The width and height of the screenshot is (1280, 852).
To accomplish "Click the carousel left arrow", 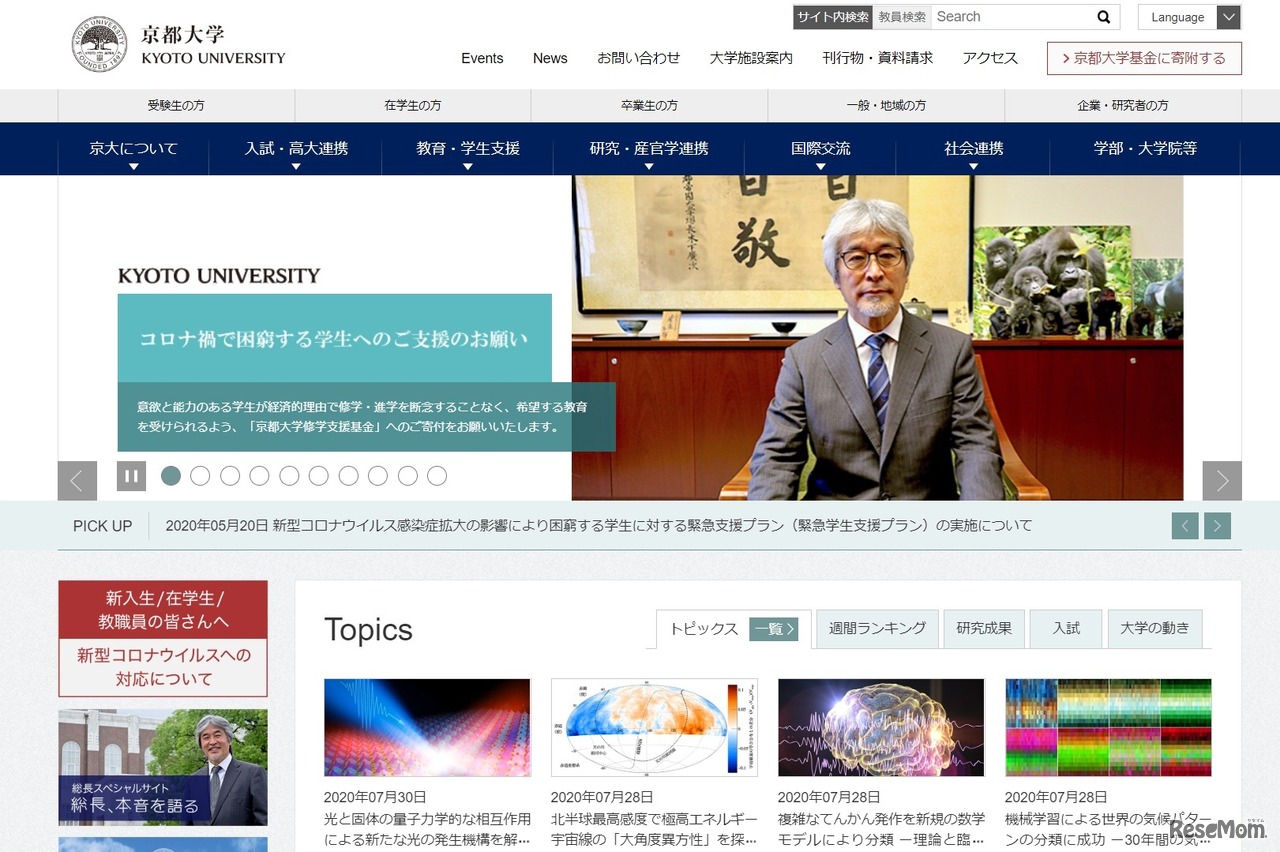I will tap(77, 481).
